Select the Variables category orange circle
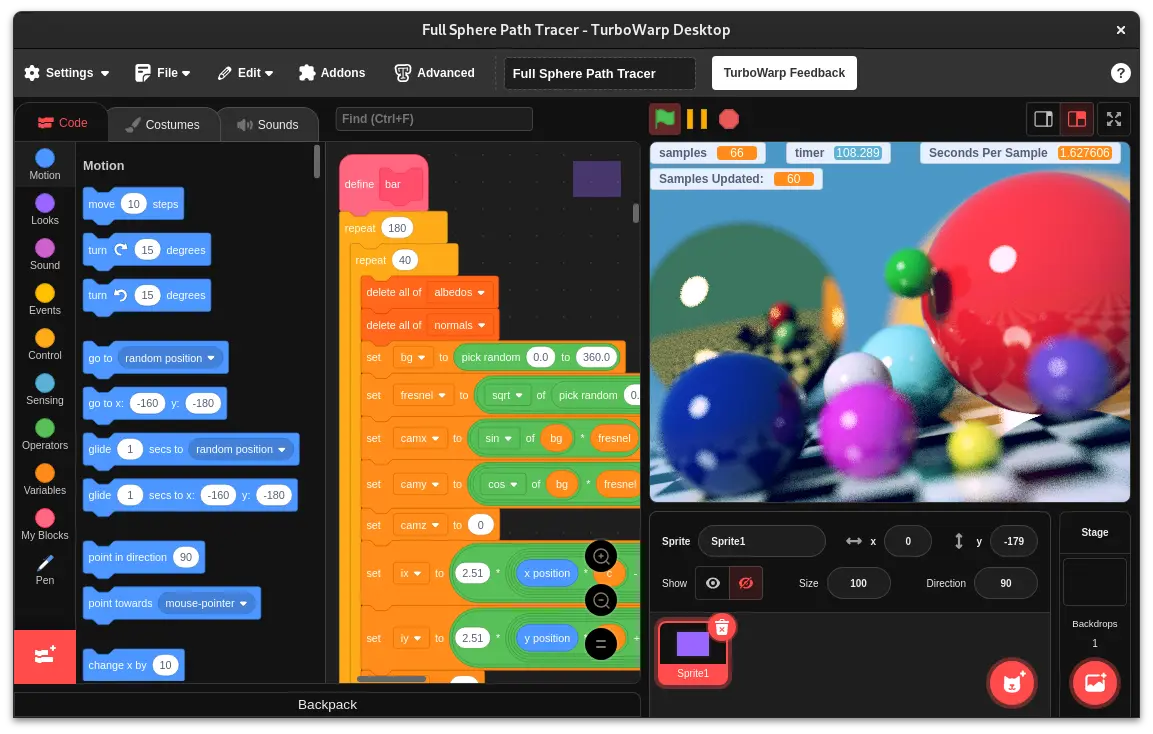This screenshot has height=734, width=1153. coord(45,474)
